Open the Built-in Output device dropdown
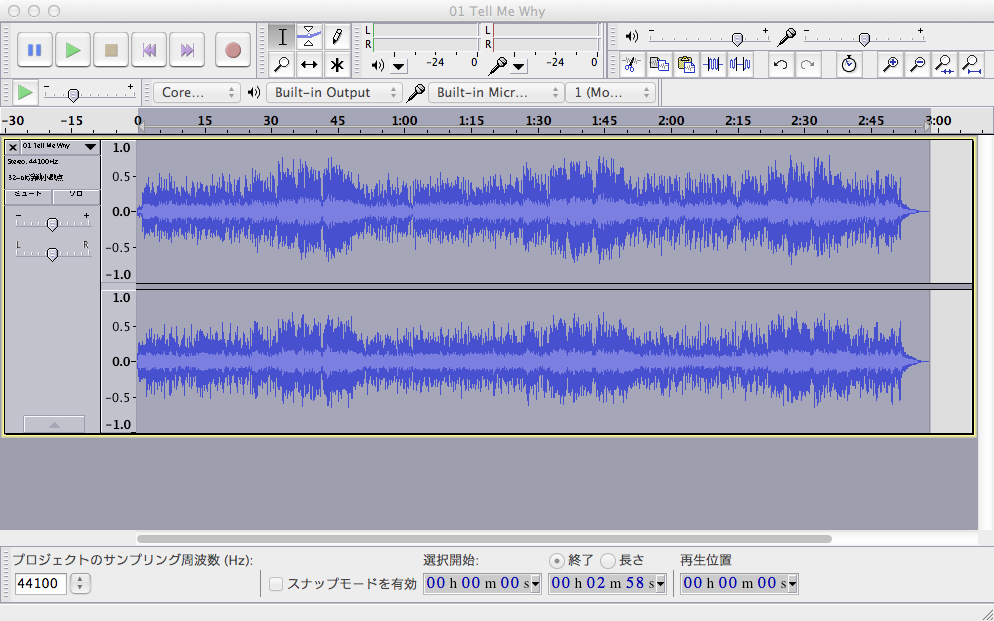The image size is (994, 621). point(335,90)
